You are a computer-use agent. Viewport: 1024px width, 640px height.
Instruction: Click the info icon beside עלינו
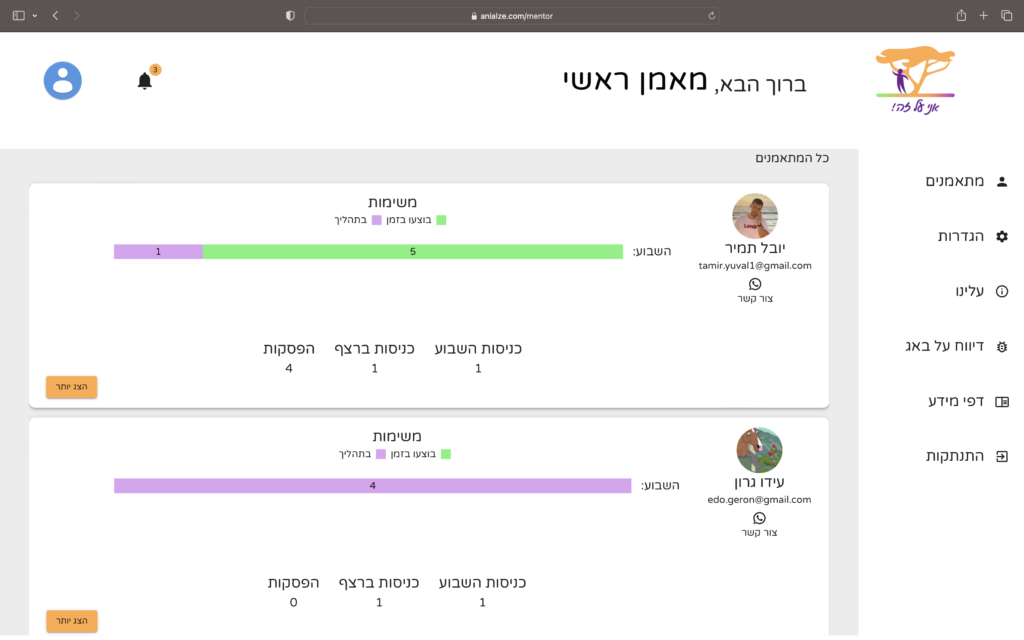coord(1002,291)
